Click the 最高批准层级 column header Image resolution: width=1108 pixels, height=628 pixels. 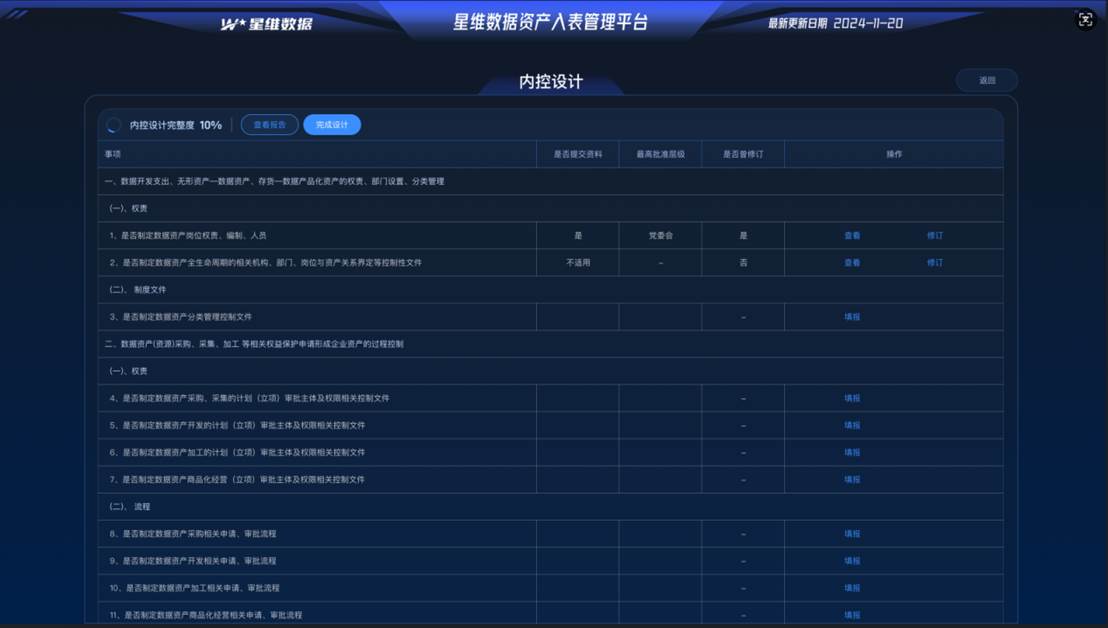[x=660, y=154]
